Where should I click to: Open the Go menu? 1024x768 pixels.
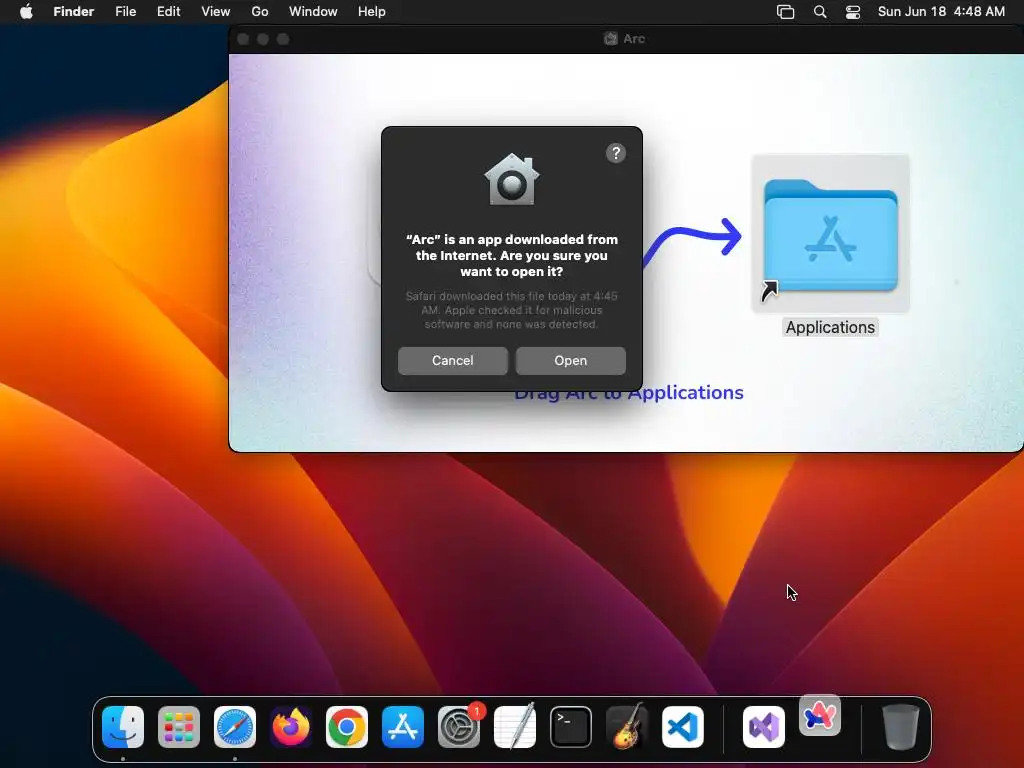[x=260, y=12]
